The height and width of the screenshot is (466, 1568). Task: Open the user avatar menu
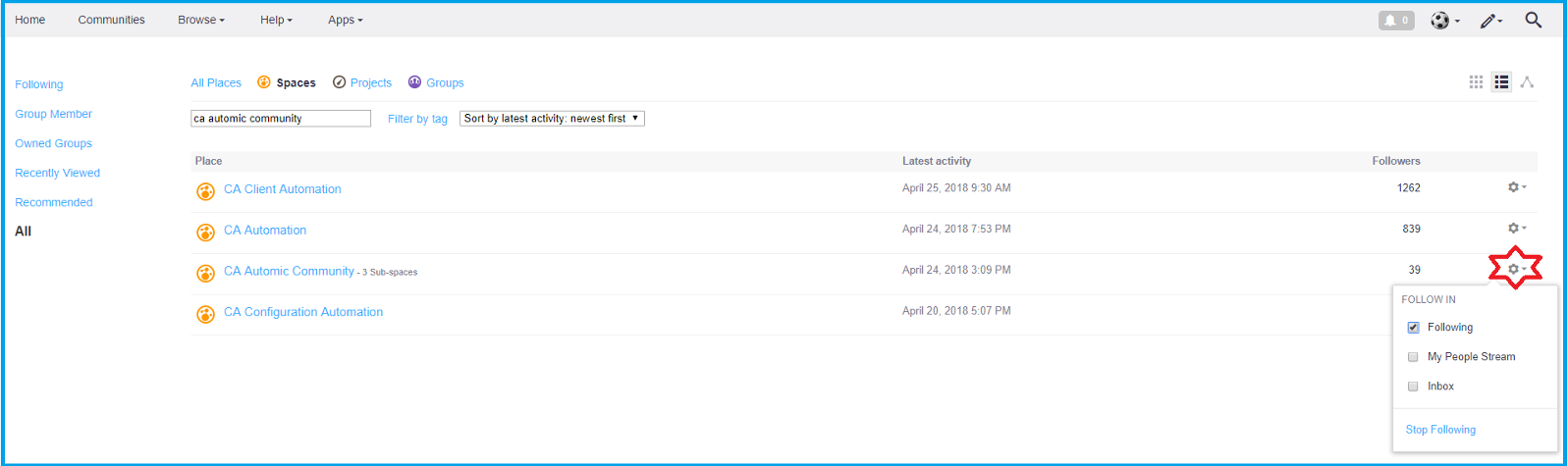tap(1444, 20)
